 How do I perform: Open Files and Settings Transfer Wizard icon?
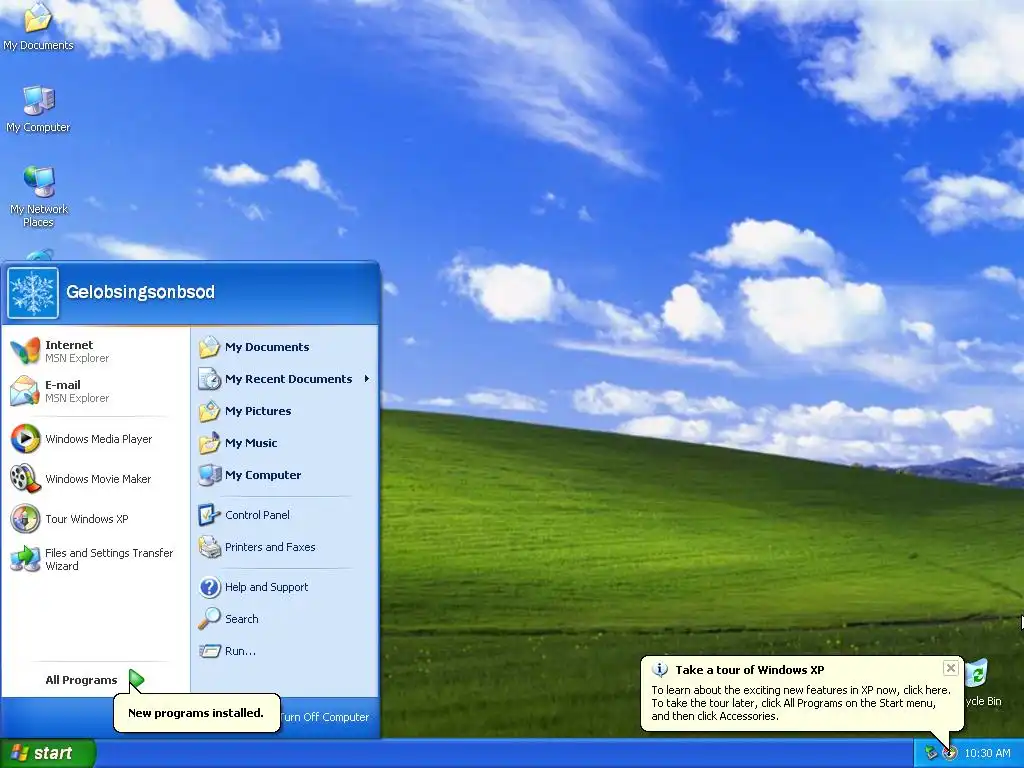point(25,558)
